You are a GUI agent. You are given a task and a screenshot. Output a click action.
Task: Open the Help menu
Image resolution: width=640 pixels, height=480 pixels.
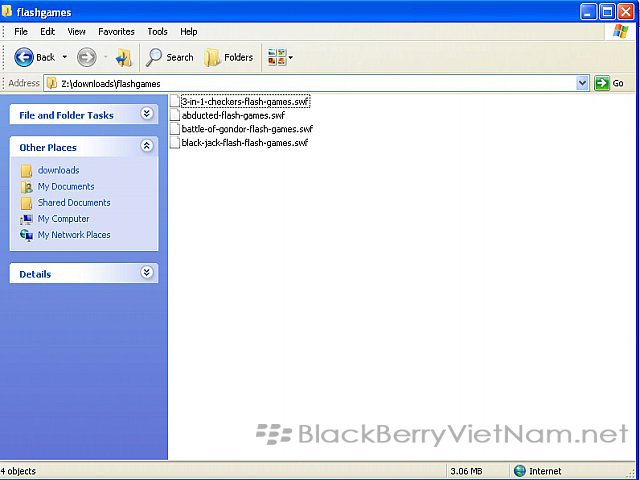click(x=189, y=31)
